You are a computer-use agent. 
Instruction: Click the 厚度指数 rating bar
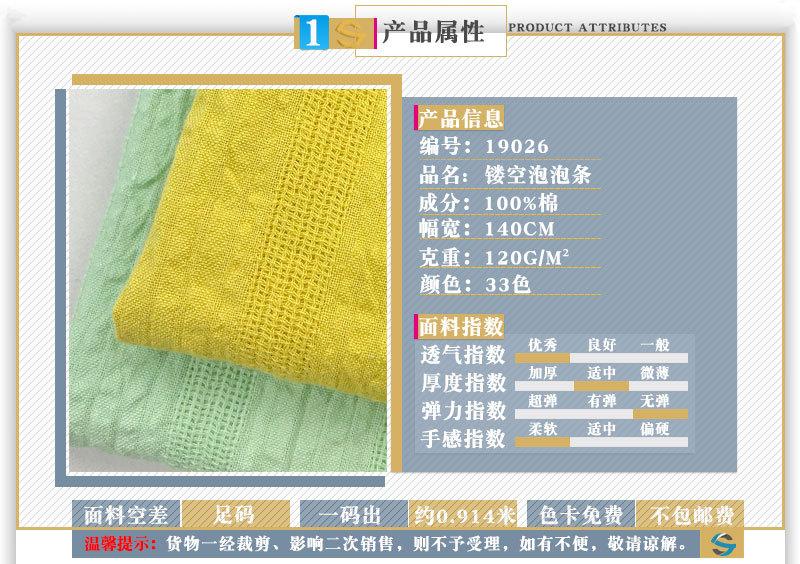pos(601,385)
